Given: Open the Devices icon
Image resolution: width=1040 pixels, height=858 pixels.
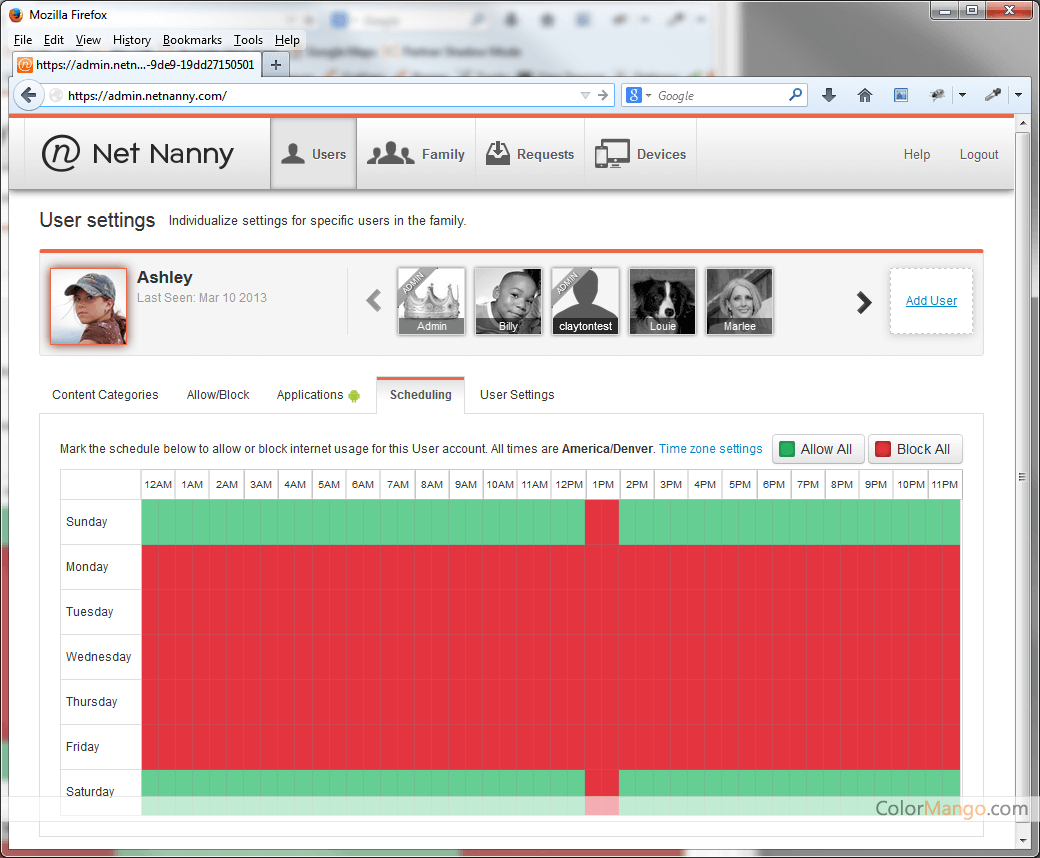Looking at the screenshot, I should (x=611, y=154).
